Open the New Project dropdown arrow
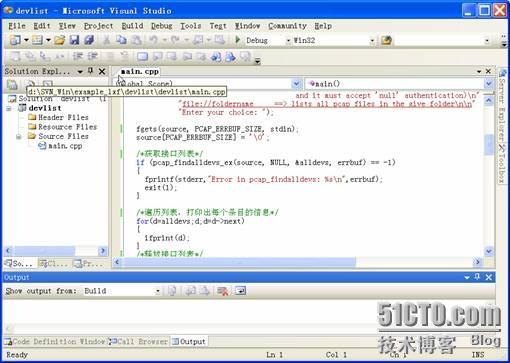Screen dimensions: 510x363 [26, 40]
